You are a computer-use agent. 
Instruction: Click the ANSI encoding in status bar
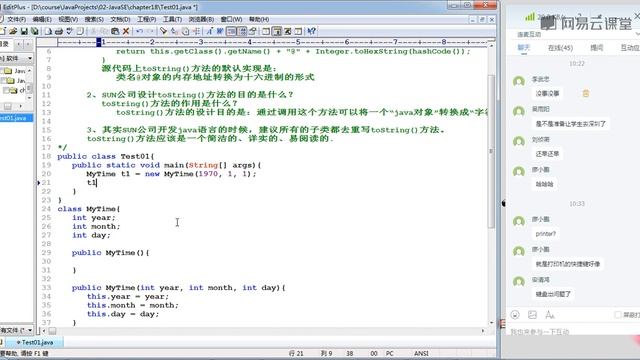point(421,353)
